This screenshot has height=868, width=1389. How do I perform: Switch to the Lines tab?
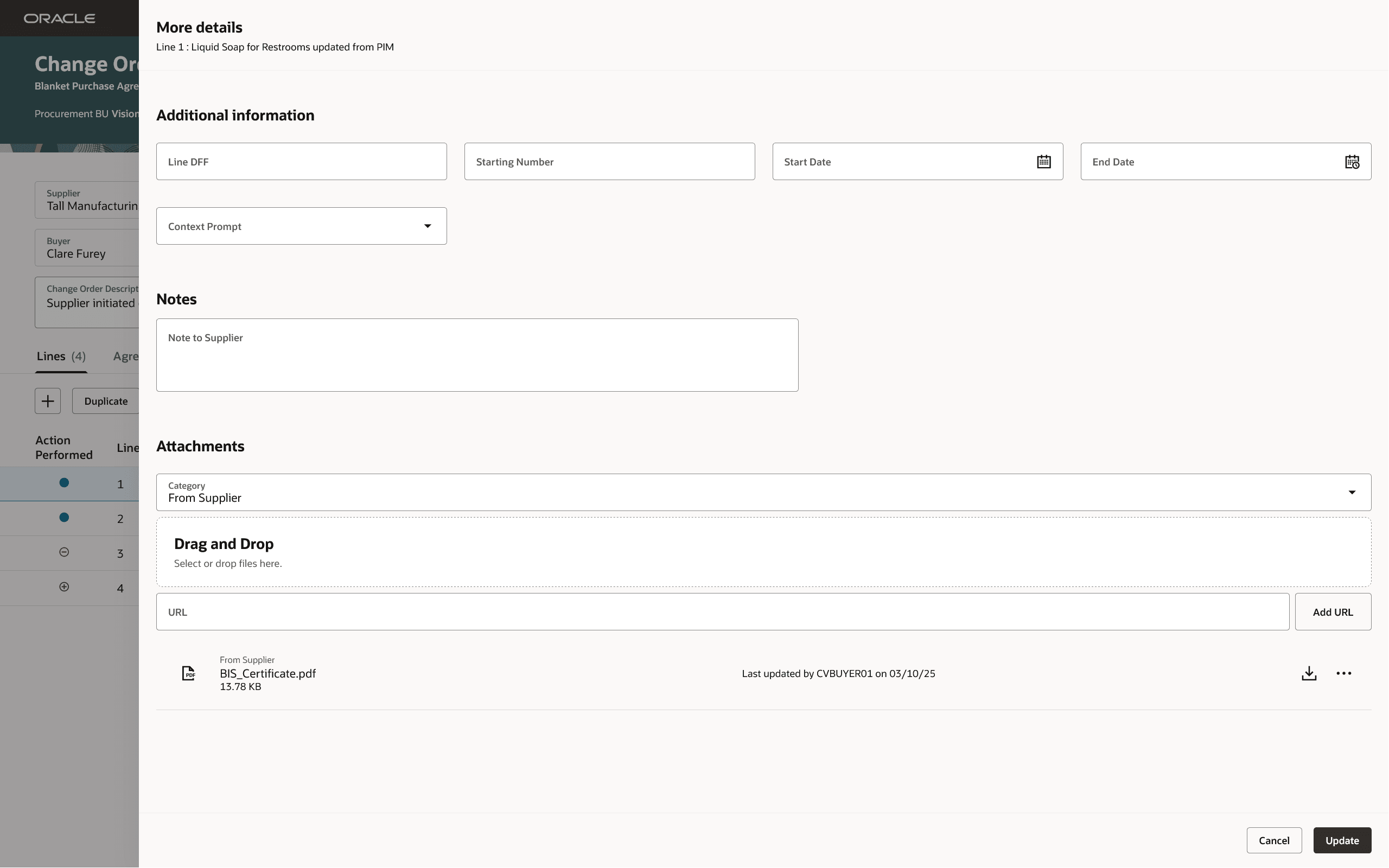click(x=61, y=356)
